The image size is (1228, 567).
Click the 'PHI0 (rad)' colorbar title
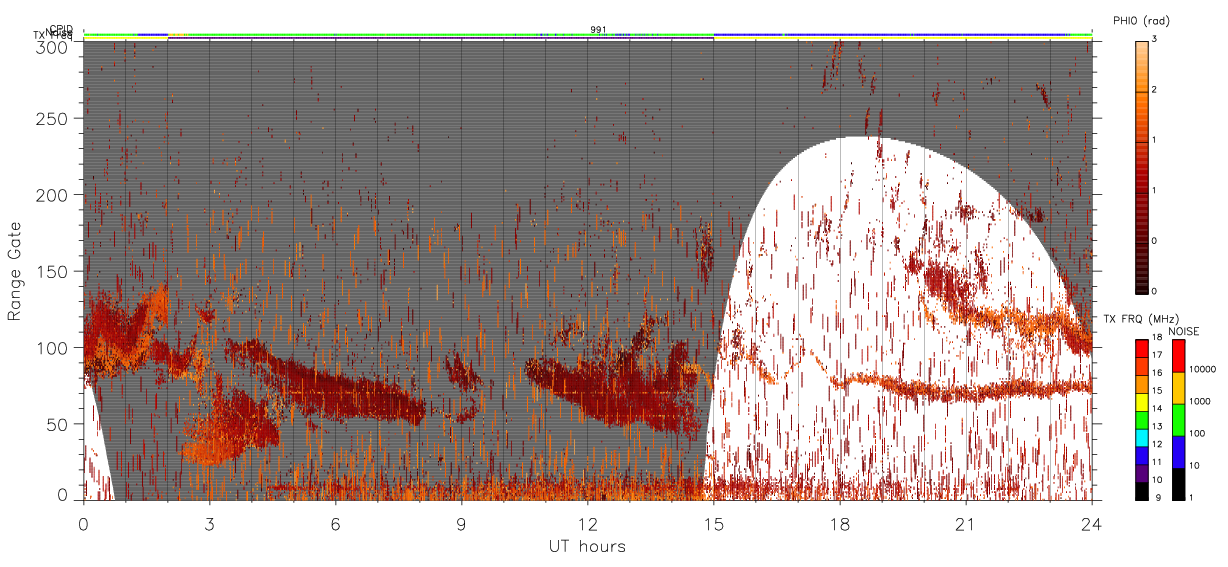tap(1141, 20)
